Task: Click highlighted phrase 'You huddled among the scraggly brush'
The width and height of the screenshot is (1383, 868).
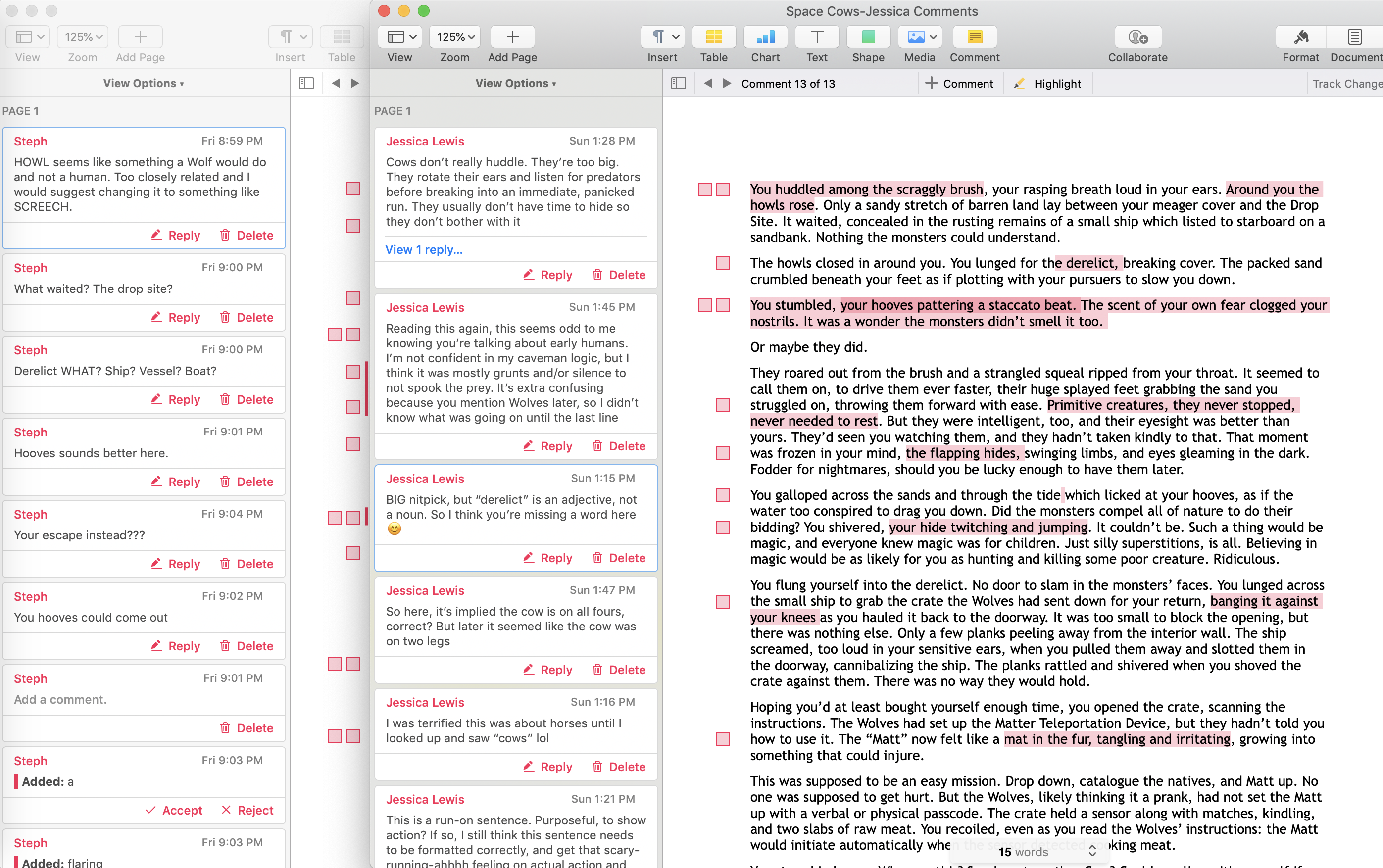Action: tap(866, 190)
